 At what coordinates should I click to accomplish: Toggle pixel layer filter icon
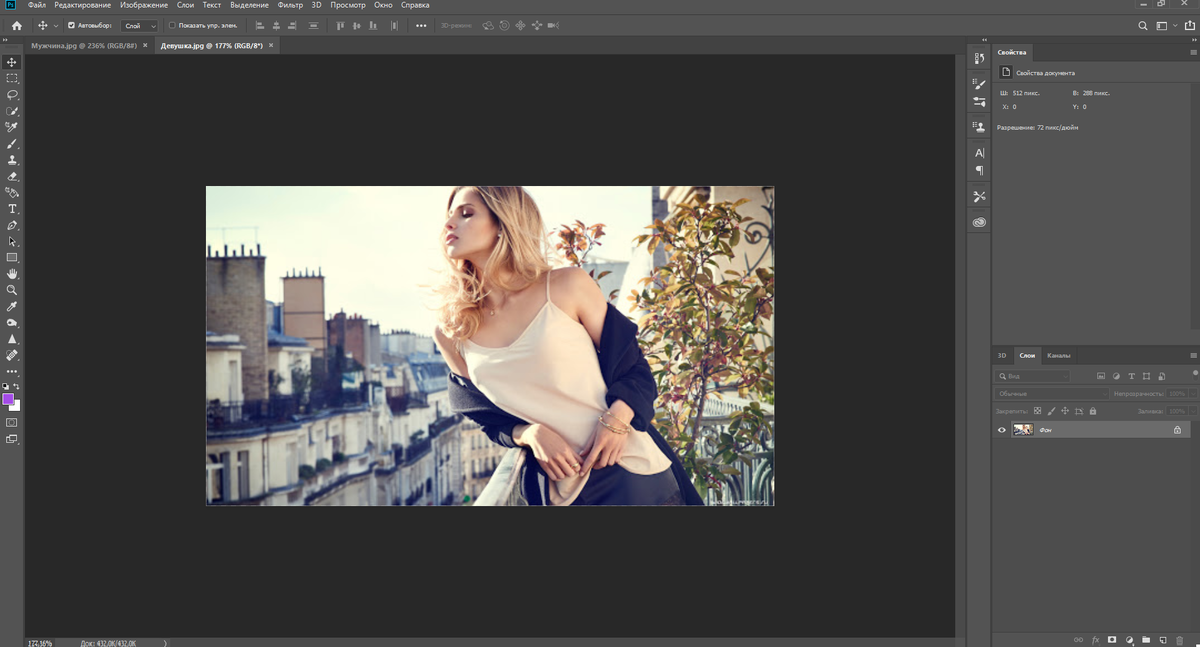[x=1101, y=376]
